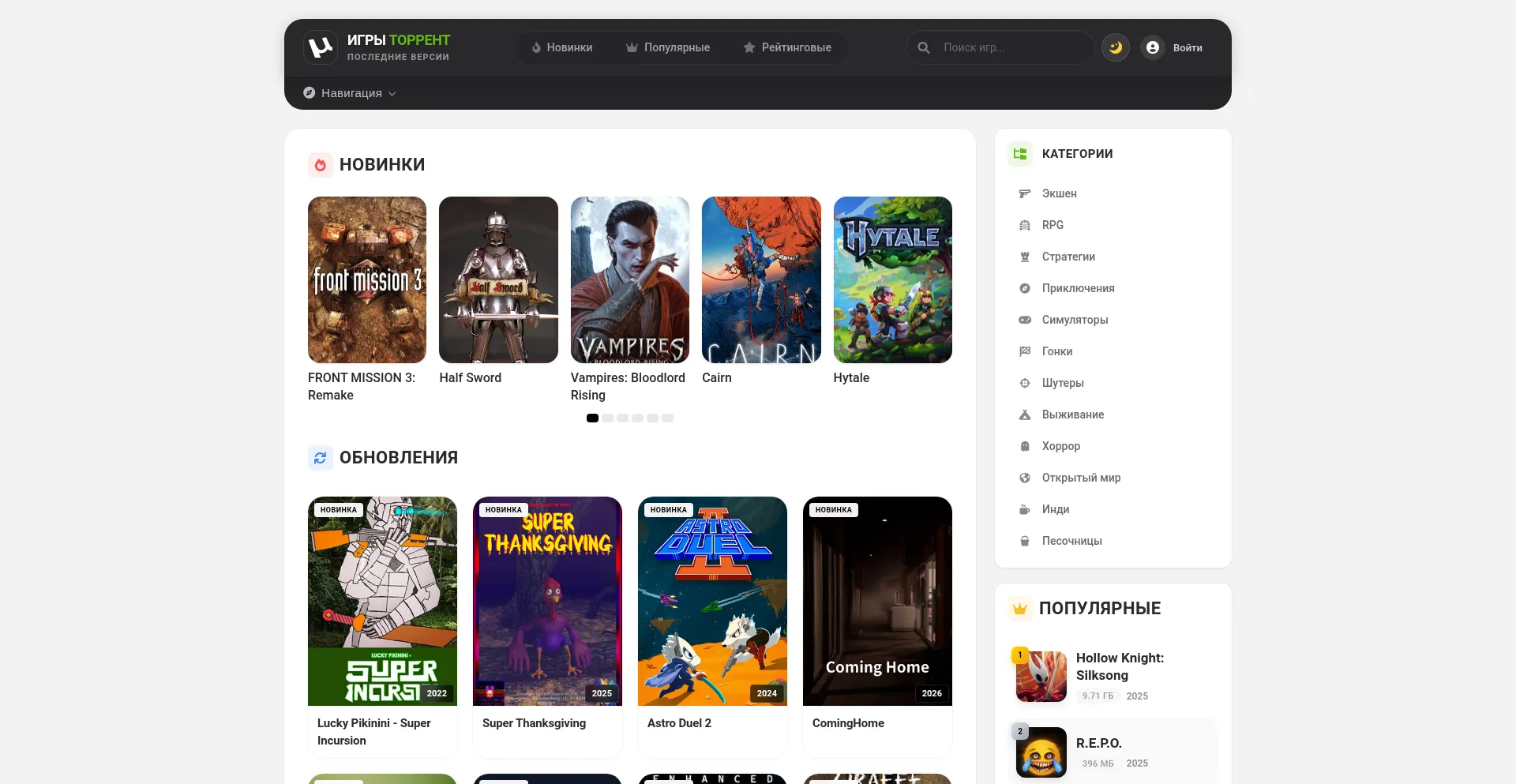The image size is (1516, 784).
Task: Select the first carousel pagination dot
Action: pos(592,418)
